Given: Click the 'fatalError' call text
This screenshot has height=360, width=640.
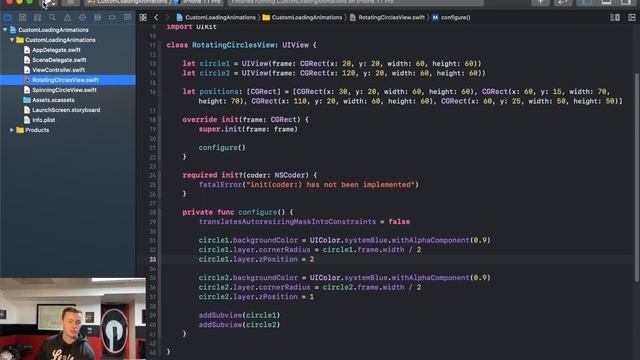Looking at the screenshot, I should click(x=220, y=184).
